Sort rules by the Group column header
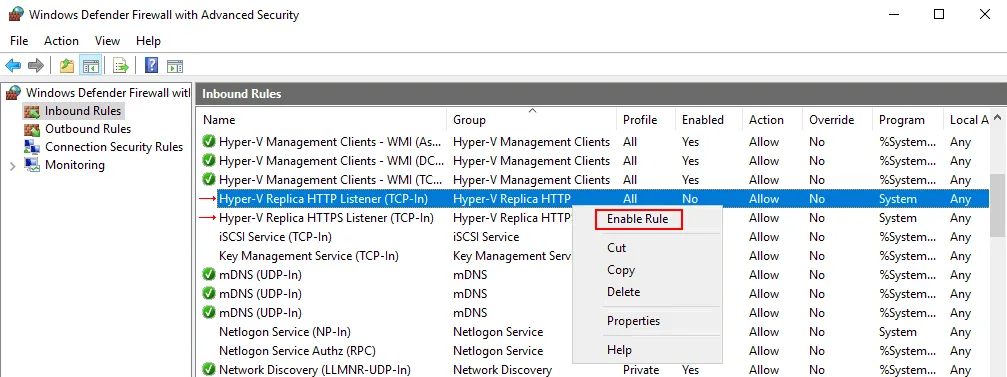This screenshot has height=377, width=1007. point(469,120)
